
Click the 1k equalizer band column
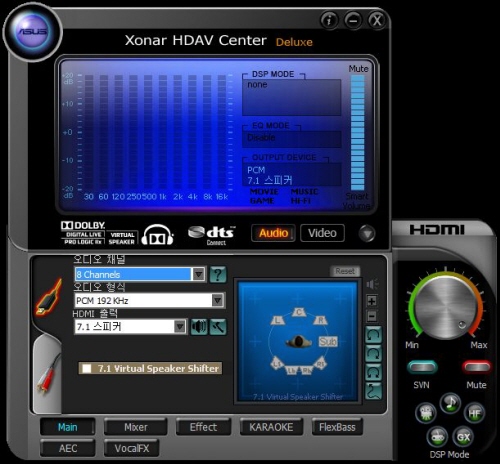coord(163,133)
